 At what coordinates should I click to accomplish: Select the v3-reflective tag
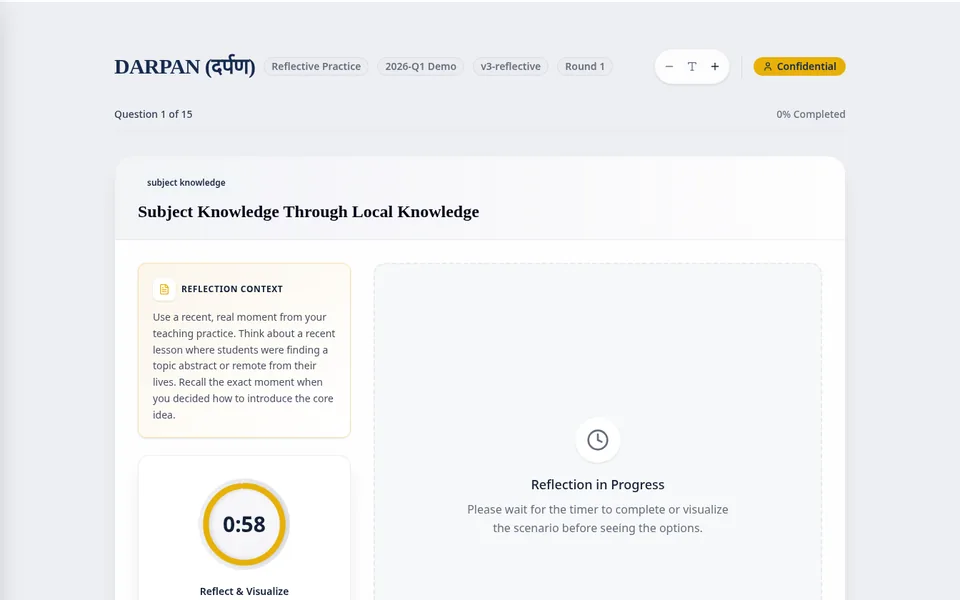(x=510, y=67)
